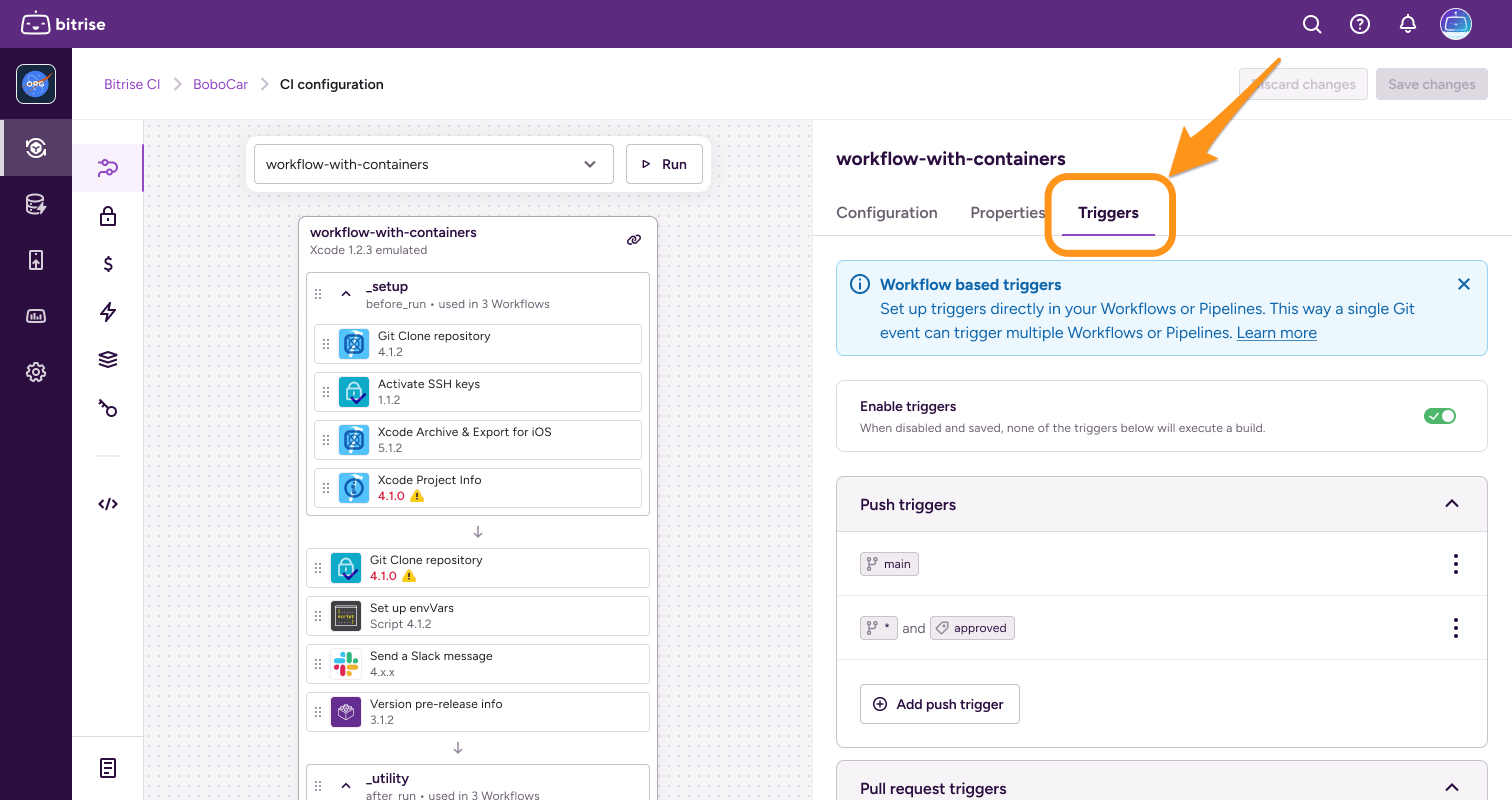Open the help question mark icon

pos(1360,24)
